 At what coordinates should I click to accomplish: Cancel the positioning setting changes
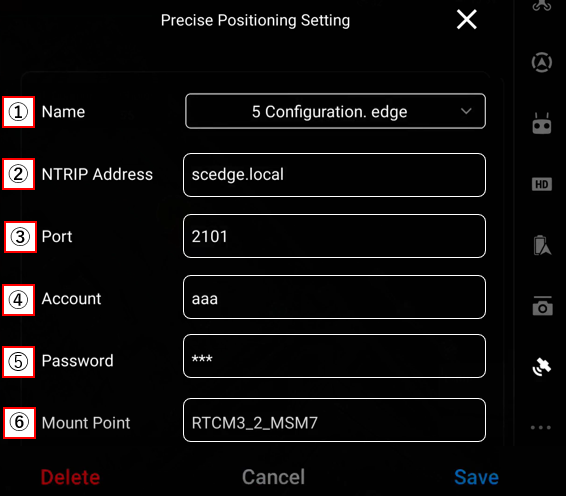(x=274, y=477)
